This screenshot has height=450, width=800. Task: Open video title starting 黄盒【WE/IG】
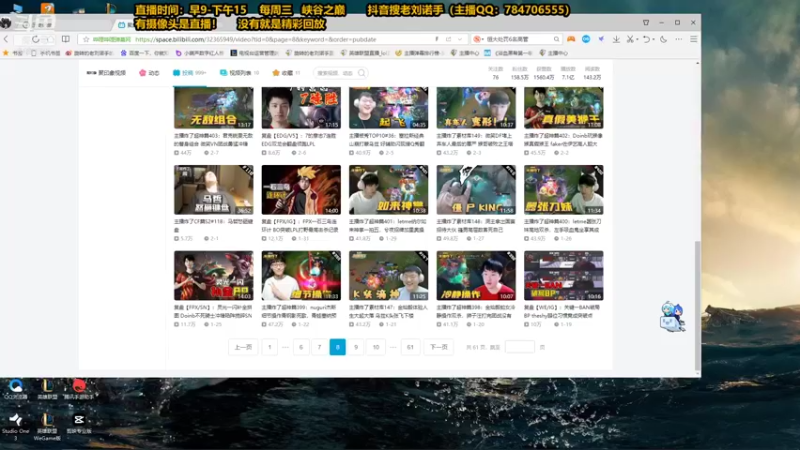tap(563, 311)
